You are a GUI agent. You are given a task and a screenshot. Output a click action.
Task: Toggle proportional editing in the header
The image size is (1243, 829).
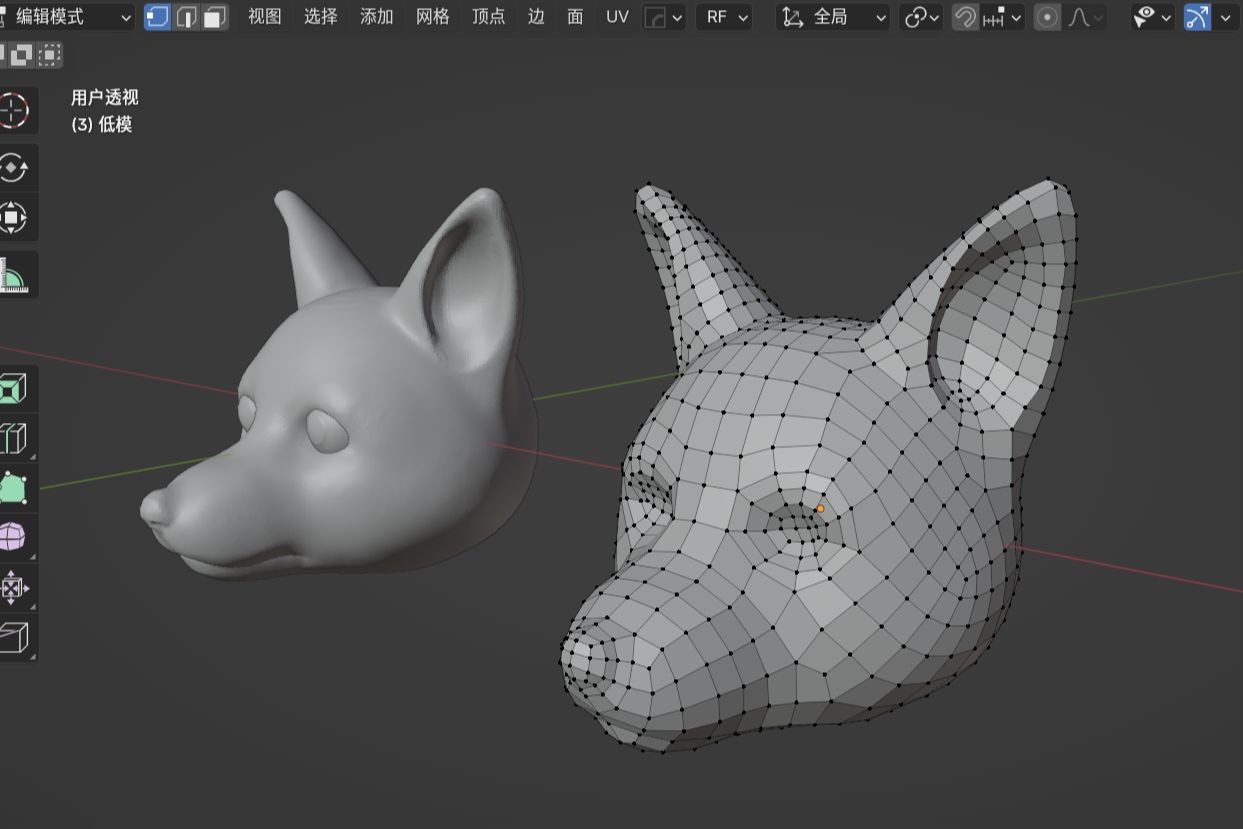(x=1046, y=17)
